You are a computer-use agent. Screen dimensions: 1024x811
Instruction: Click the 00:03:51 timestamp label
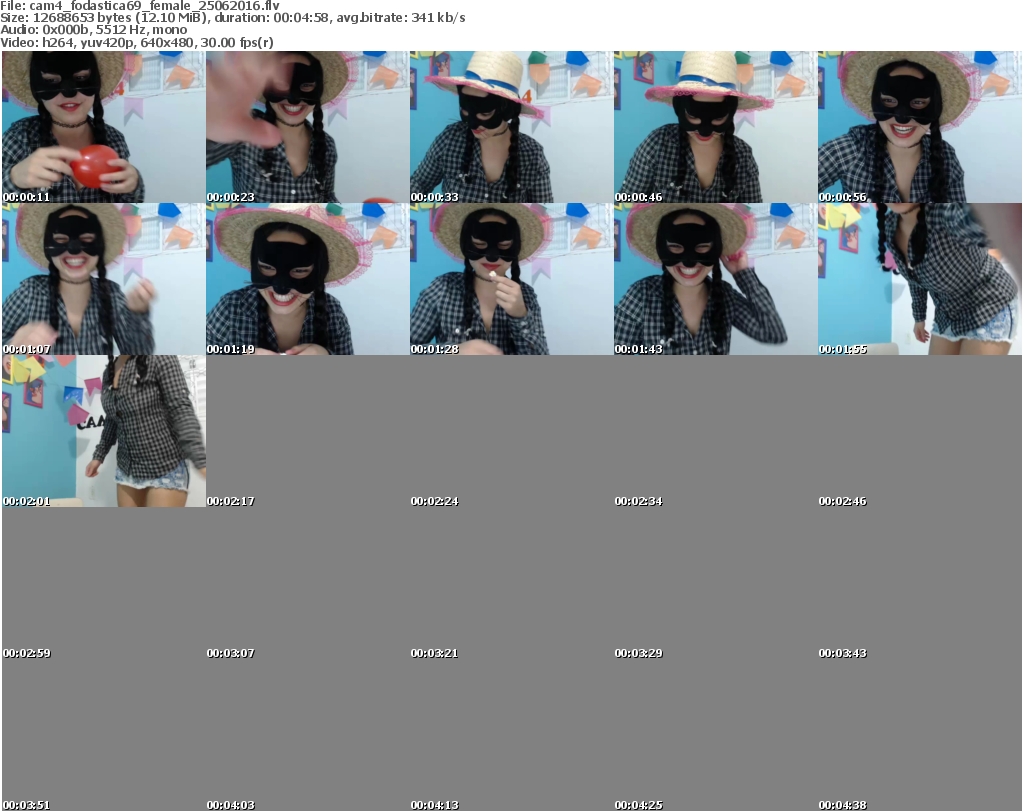click(x=27, y=805)
